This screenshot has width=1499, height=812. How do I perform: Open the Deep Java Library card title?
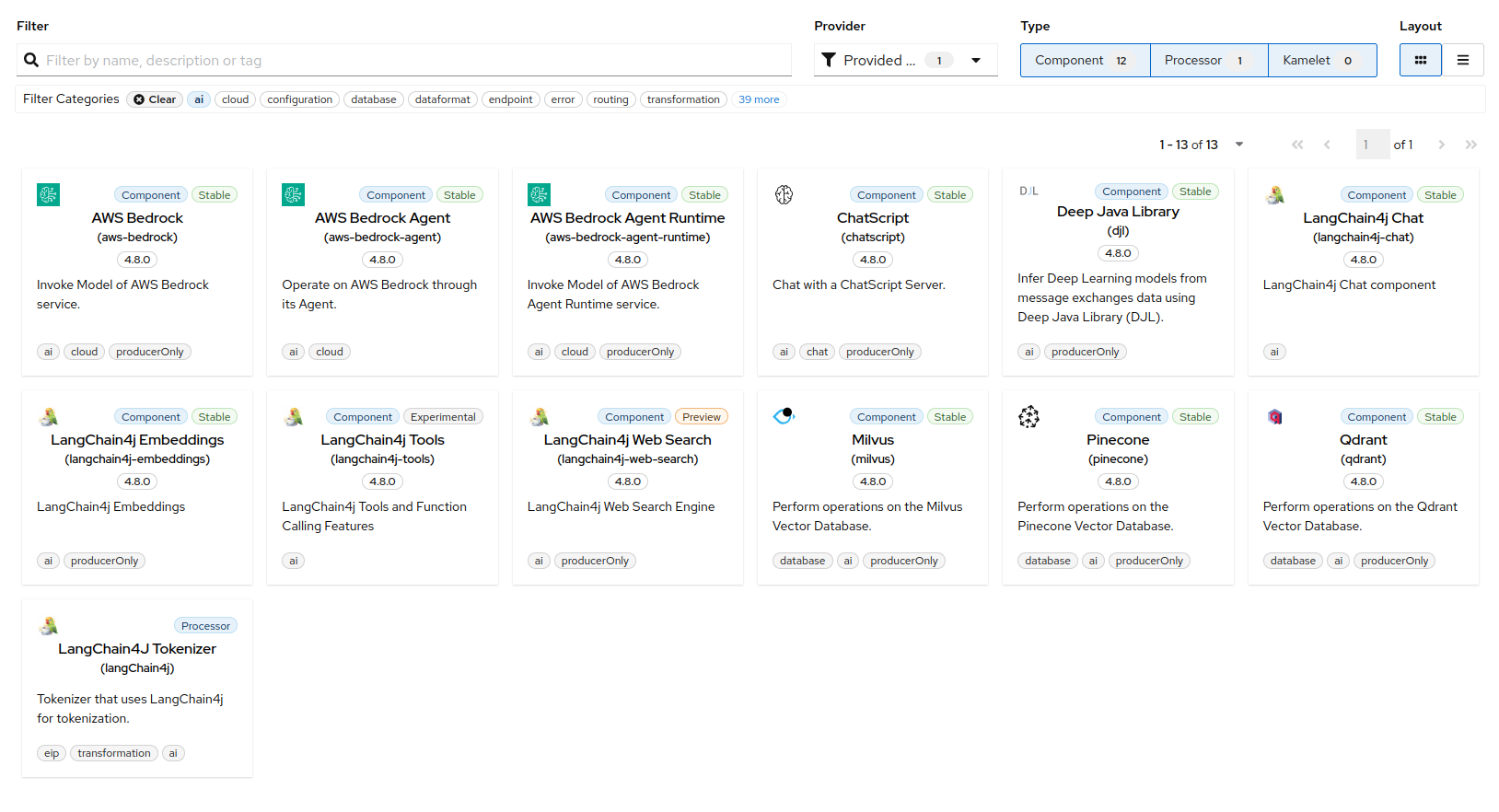[1118, 212]
